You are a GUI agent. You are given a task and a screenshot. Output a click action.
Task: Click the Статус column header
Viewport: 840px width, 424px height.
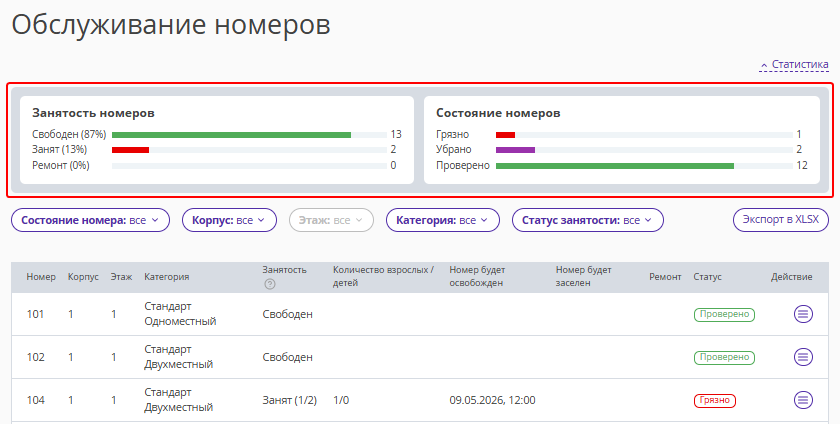click(707, 277)
